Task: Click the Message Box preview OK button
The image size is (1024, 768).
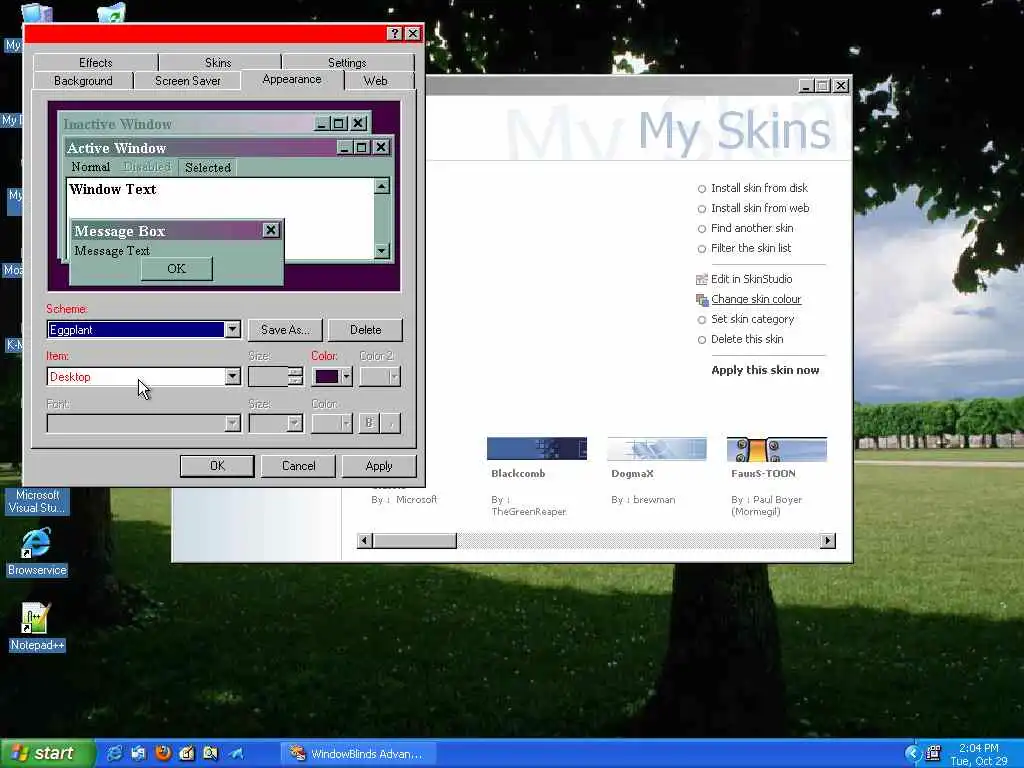Action: [176, 268]
